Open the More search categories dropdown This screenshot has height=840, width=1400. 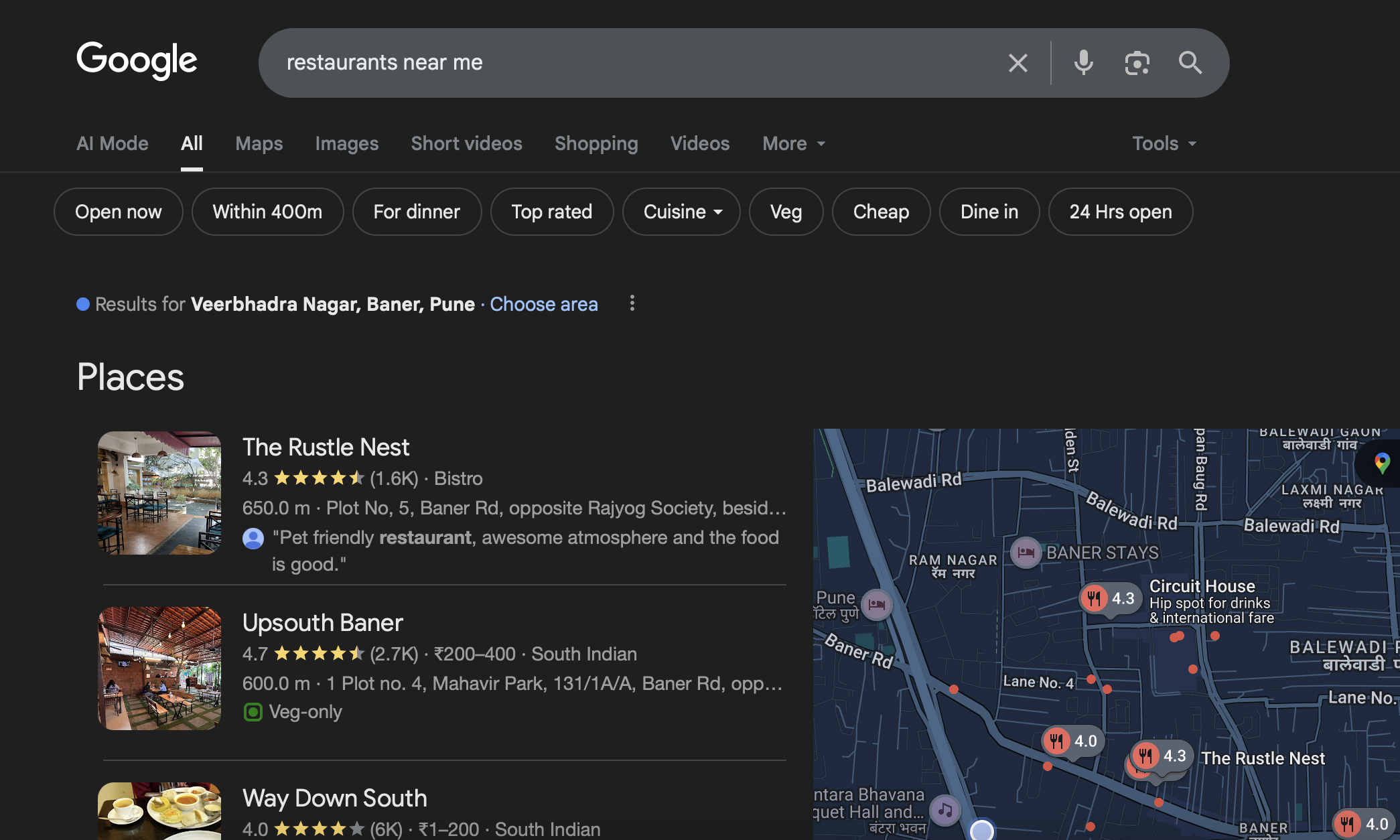(x=793, y=143)
